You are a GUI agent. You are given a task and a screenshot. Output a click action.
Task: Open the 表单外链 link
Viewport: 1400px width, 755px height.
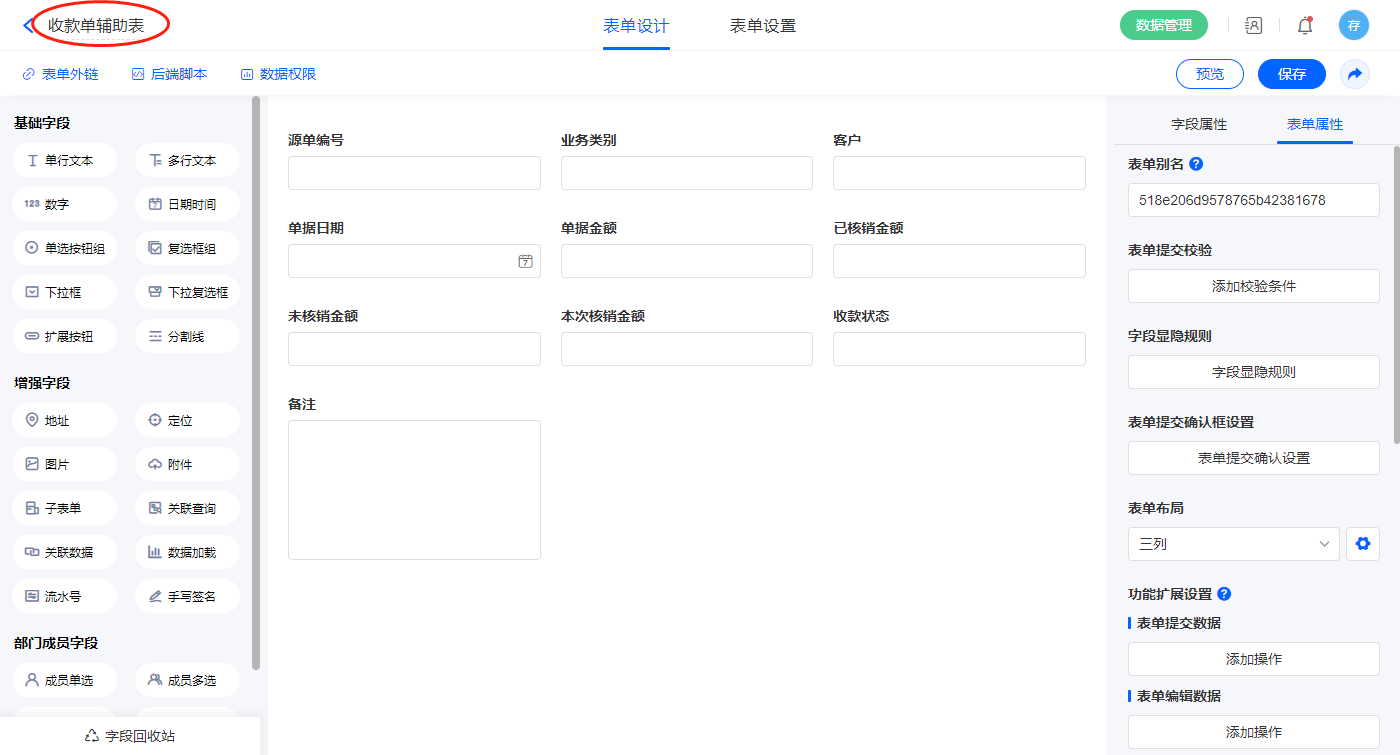60,74
